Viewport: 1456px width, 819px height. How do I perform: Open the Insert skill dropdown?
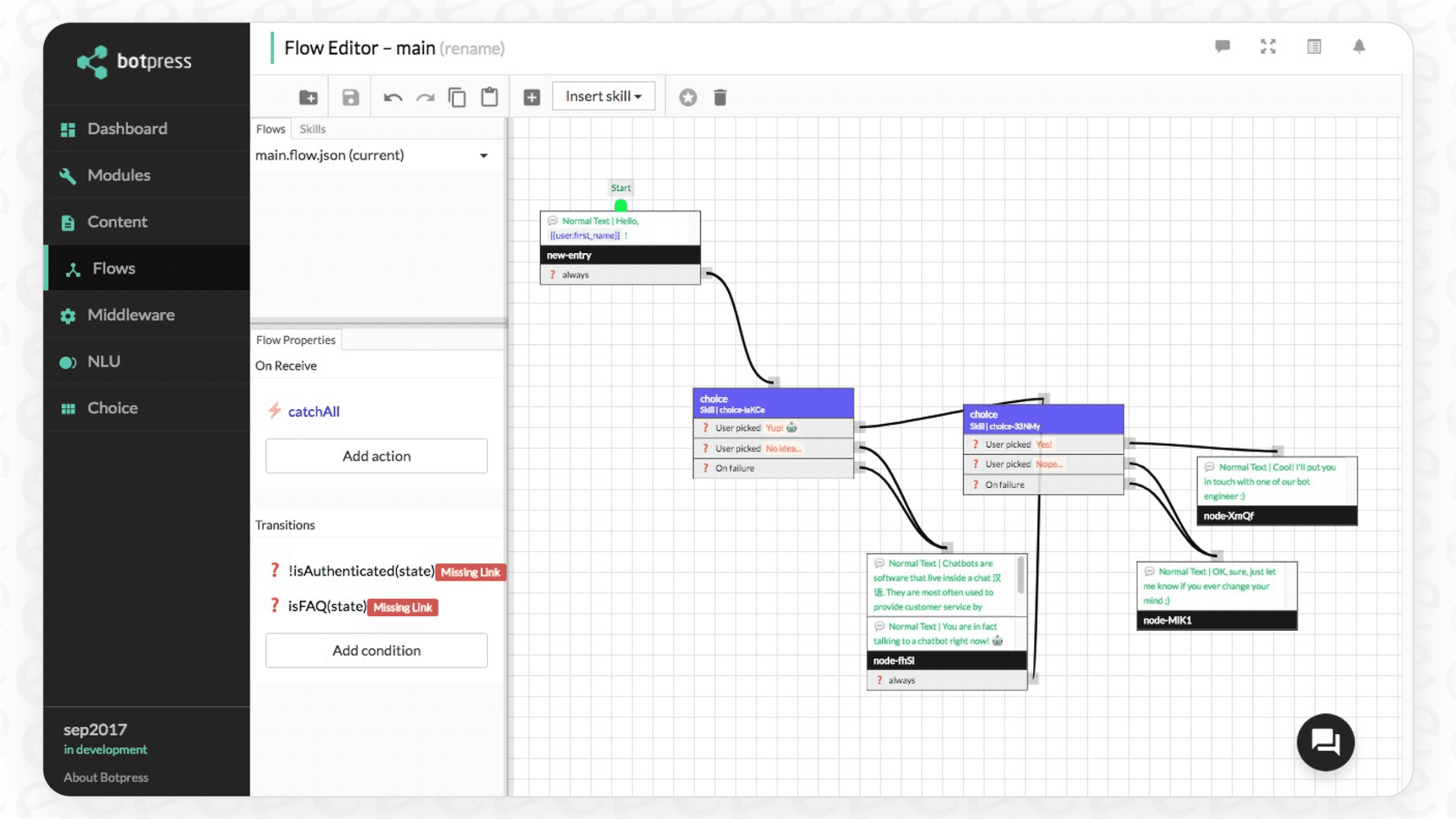tap(603, 95)
